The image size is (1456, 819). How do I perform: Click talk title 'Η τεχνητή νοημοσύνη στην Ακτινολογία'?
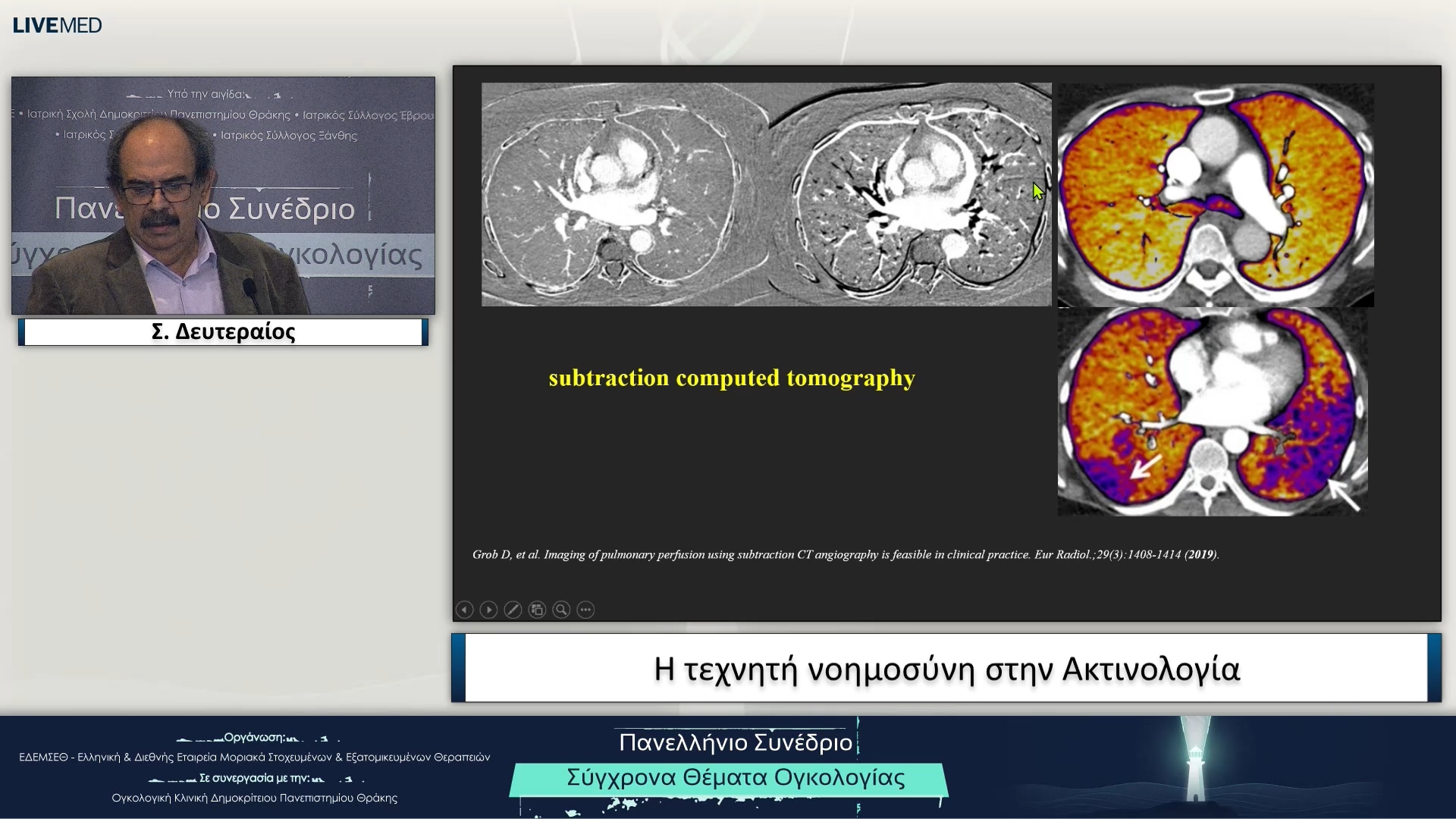[946, 669]
